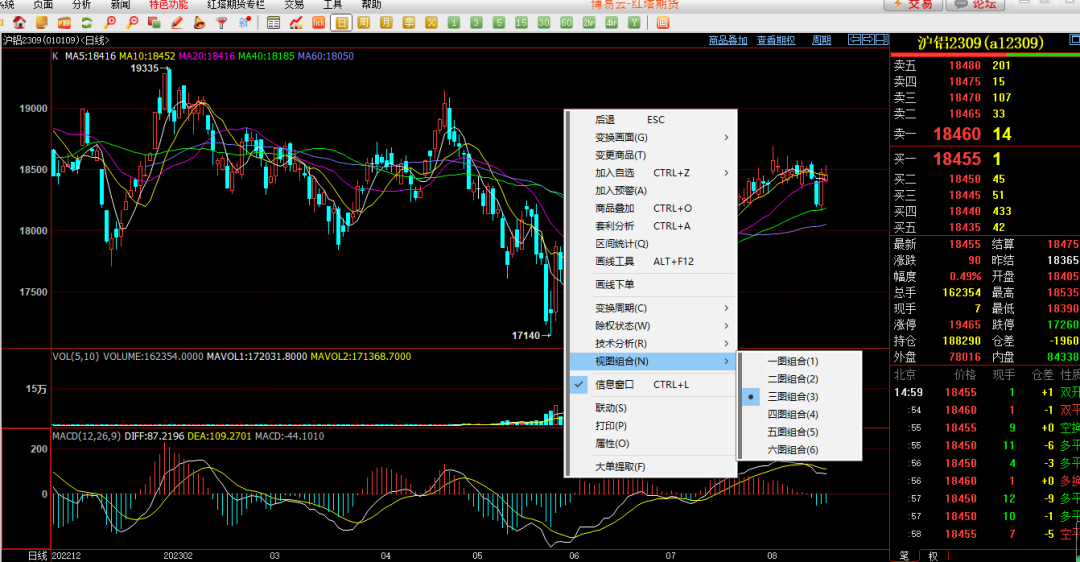
Task: Expand 视图组合(N) submenu
Action: point(651,362)
